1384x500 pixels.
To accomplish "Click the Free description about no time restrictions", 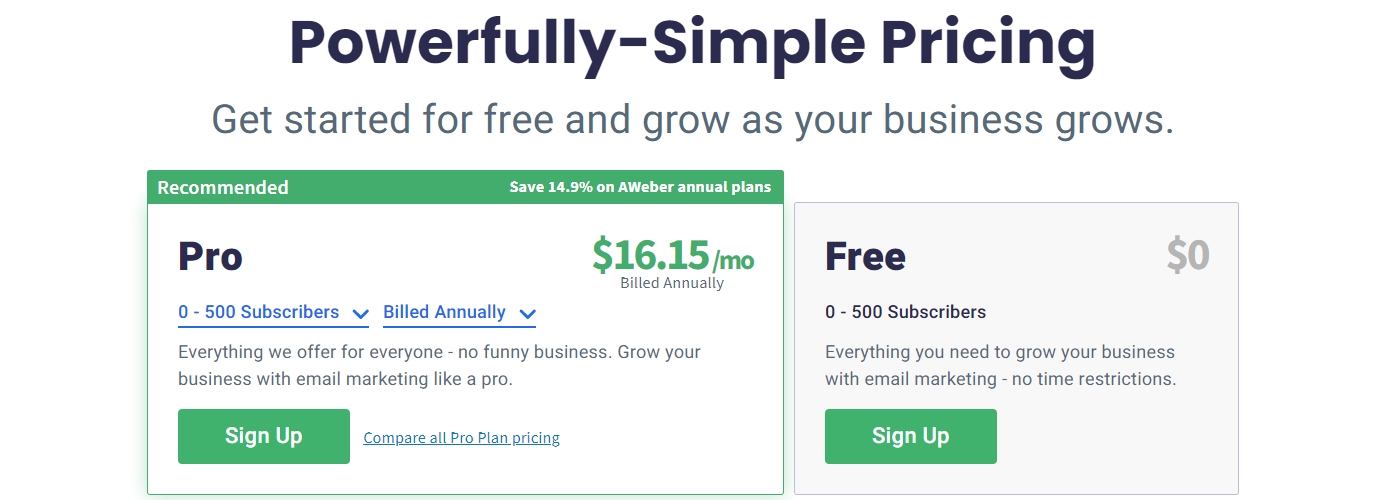I will click(1001, 366).
